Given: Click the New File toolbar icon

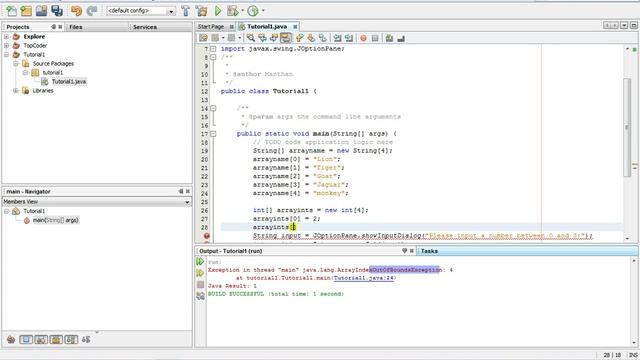Looking at the screenshot, I should pyautogui.click(x=11, y=11).
